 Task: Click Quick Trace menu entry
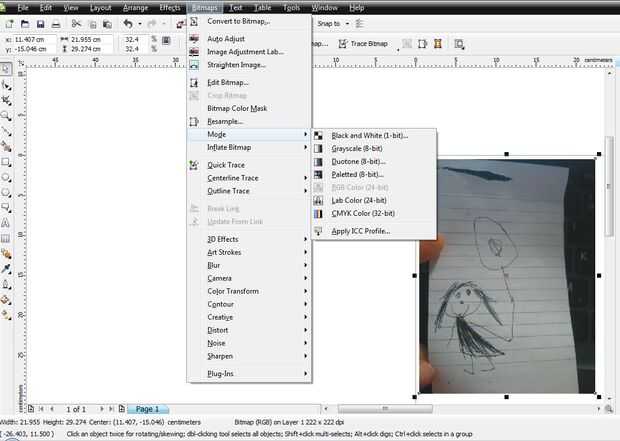[x=249, y=165]
